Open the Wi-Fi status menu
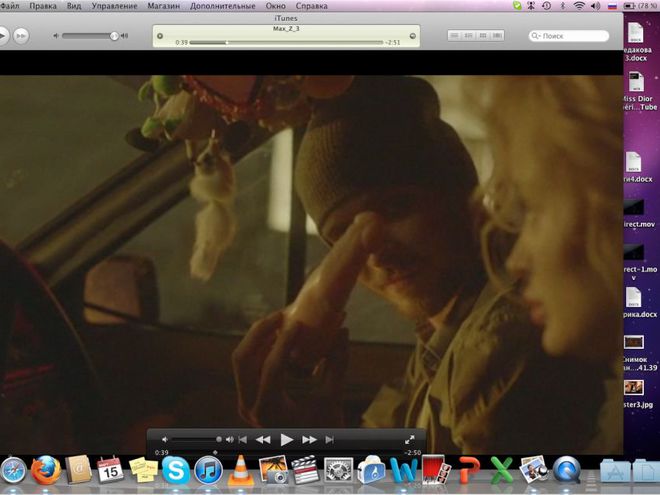The image size is (660, 495). (x=578, y=6)
